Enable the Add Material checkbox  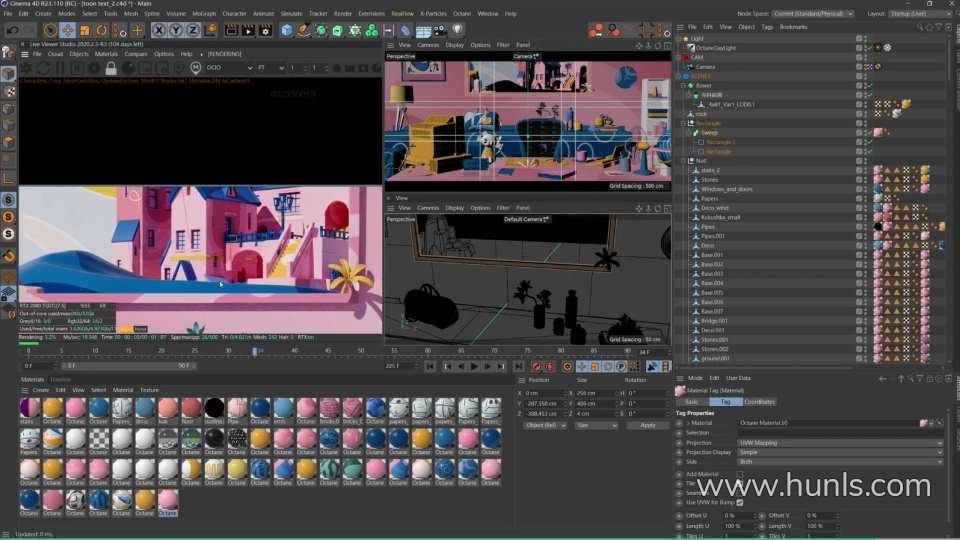739,474
